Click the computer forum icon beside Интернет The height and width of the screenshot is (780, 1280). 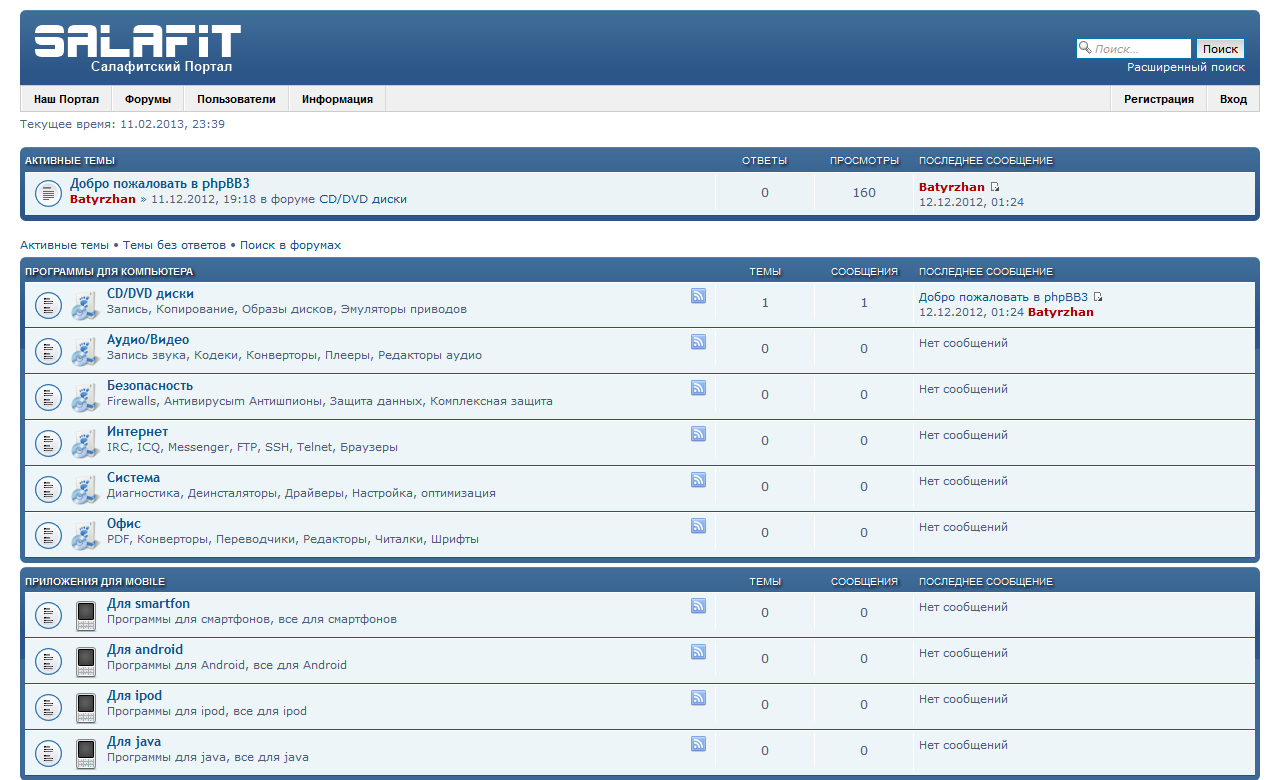(85, 443)
